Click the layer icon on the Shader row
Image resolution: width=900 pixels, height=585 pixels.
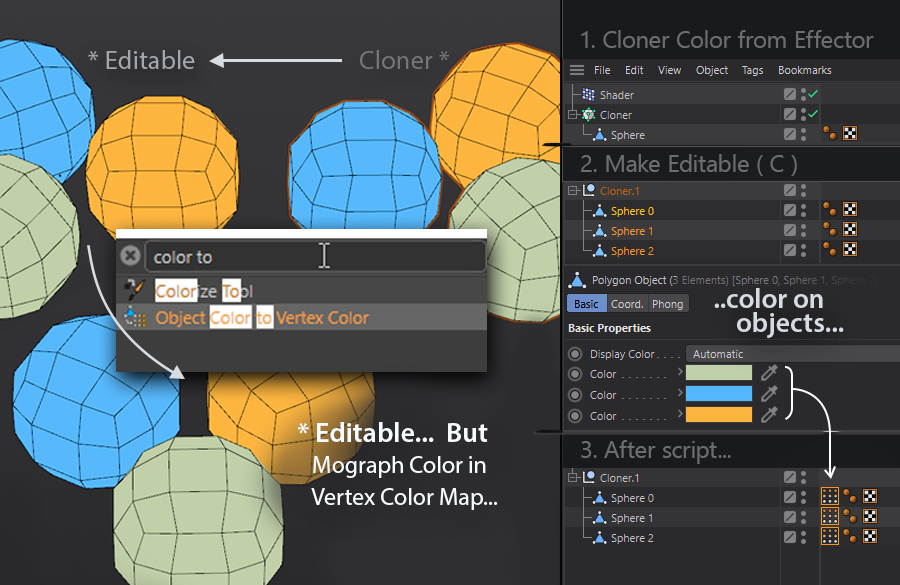(x=790, y=94)
